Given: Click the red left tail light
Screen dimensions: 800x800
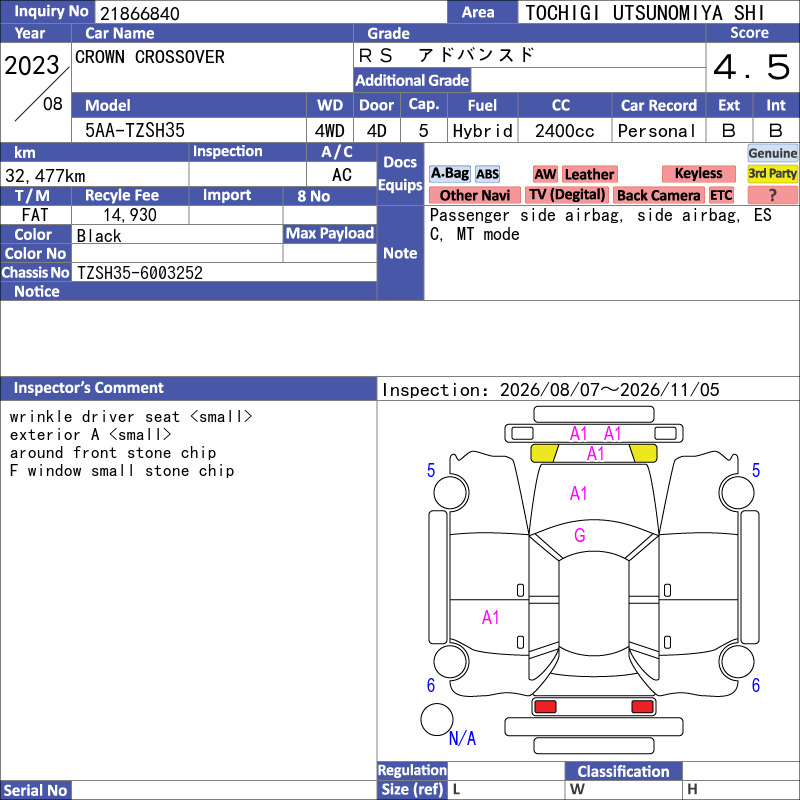Looking at the screenshot, I should click(545, 707).
